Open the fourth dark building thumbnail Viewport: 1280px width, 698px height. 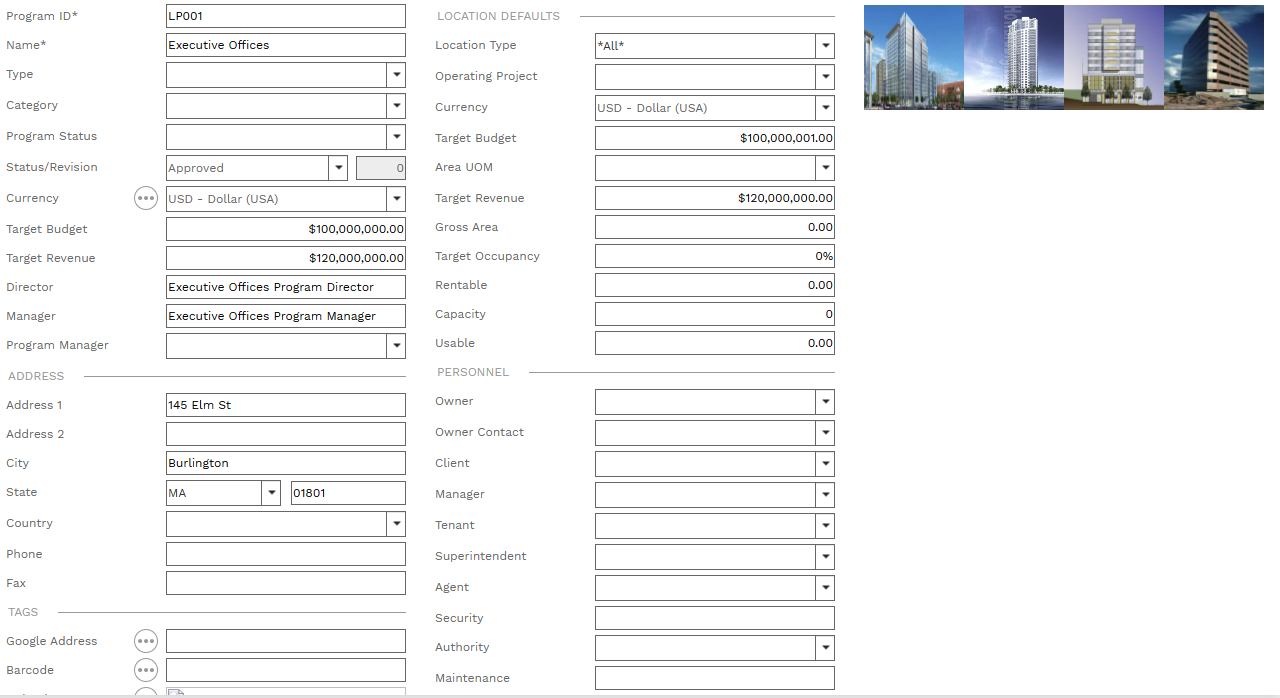[1213, 57]
